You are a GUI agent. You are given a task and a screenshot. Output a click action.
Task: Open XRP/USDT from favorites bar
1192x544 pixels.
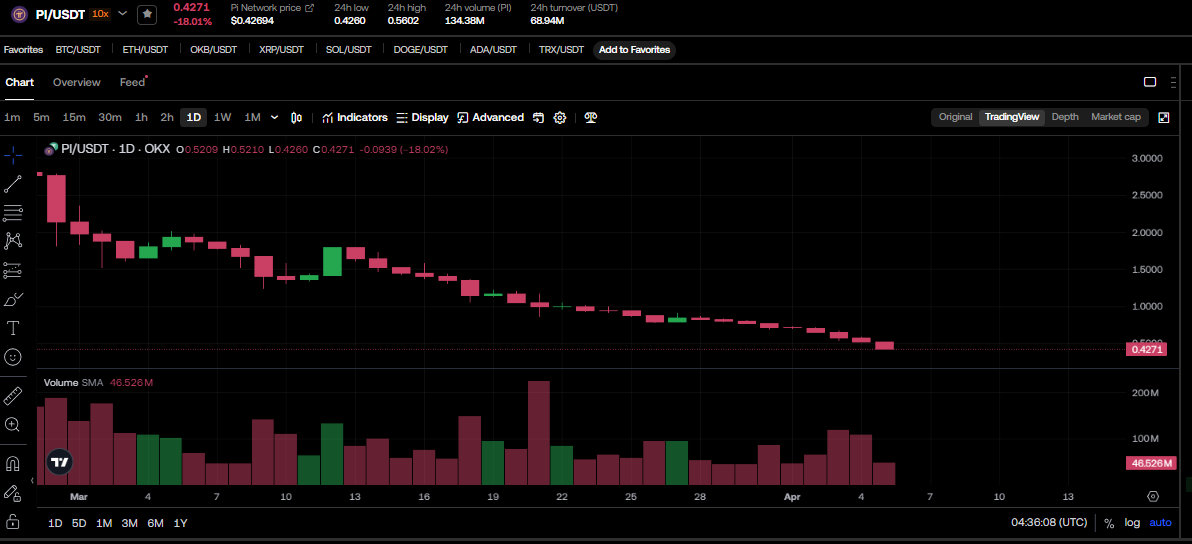281,50
